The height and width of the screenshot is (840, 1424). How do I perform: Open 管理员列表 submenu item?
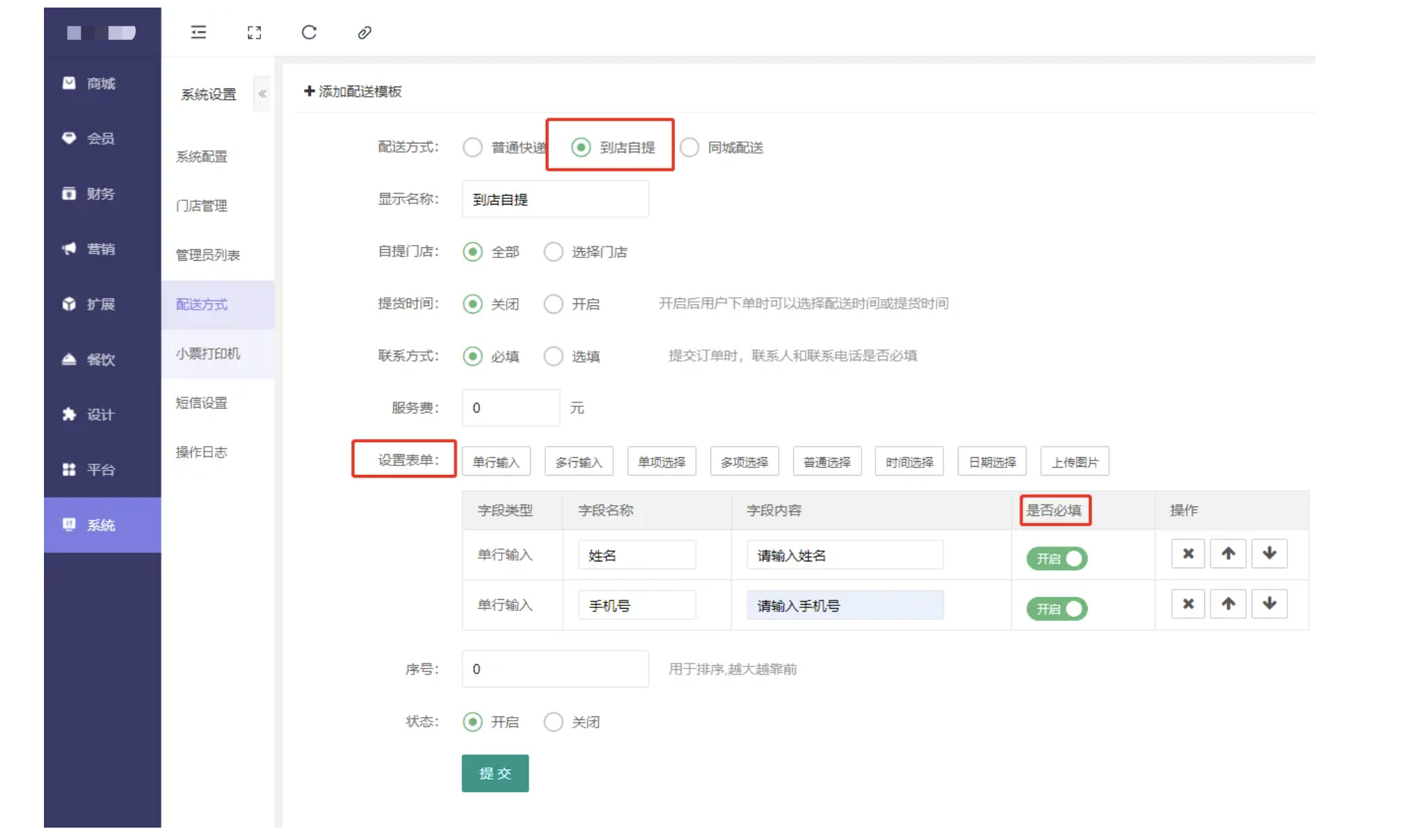[218, 255]
